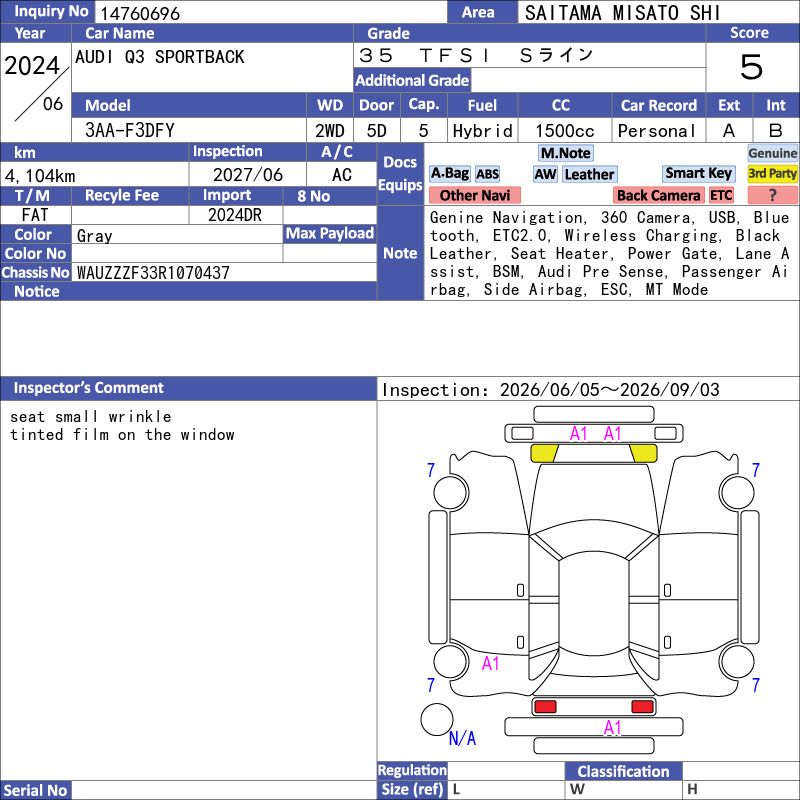Click the mileage 4,104km

click(x=40, y=176)
